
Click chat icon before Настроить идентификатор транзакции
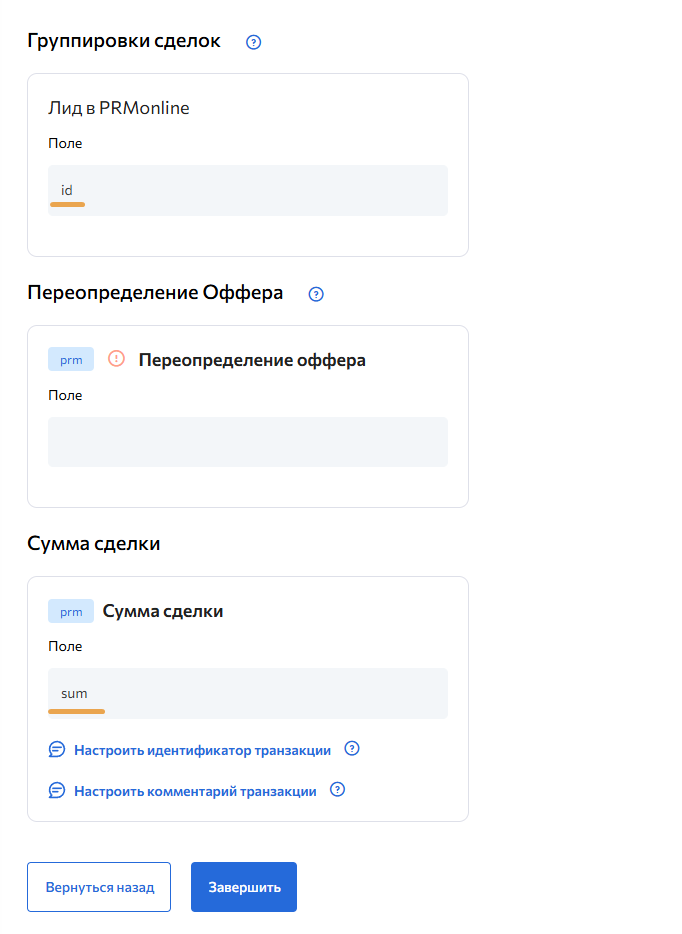[x=57, y=750]
